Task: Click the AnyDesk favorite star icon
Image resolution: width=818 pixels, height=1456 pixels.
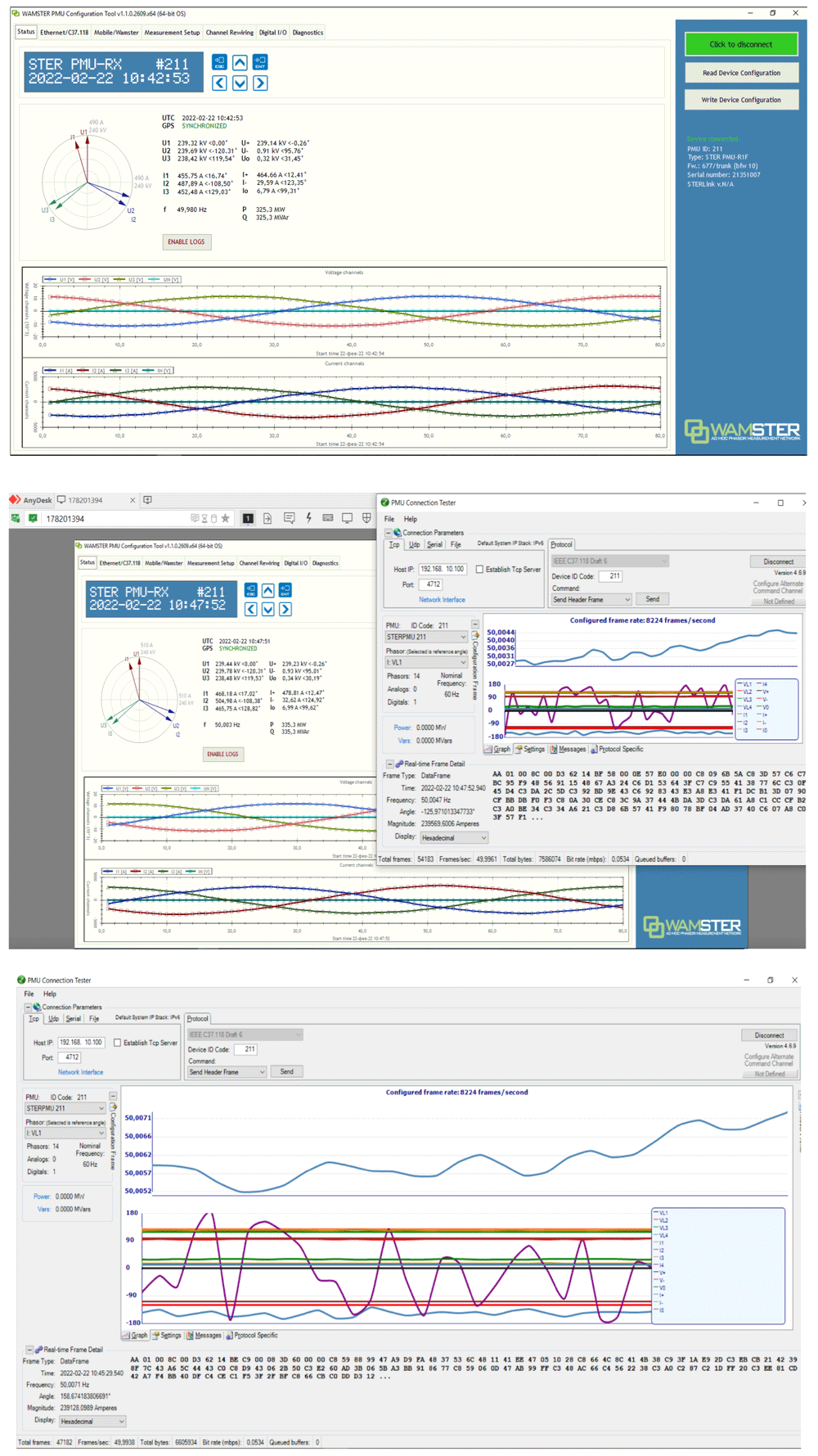Action: [225, 519]
